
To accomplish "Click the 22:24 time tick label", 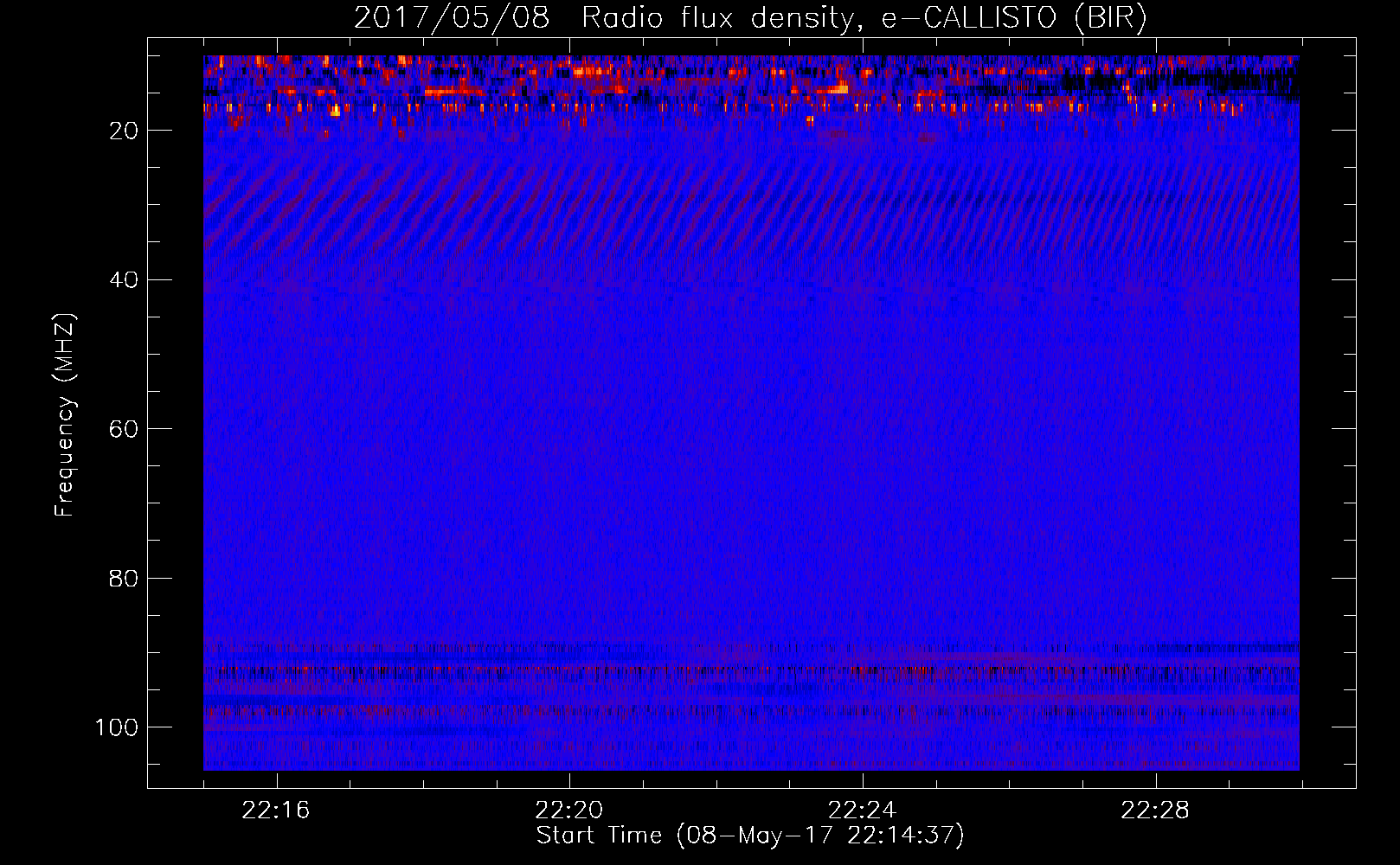I will [862, 811].
